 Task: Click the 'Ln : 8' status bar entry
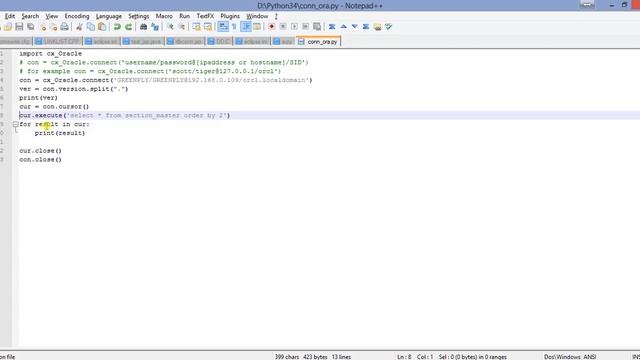(x=404, y=357)
